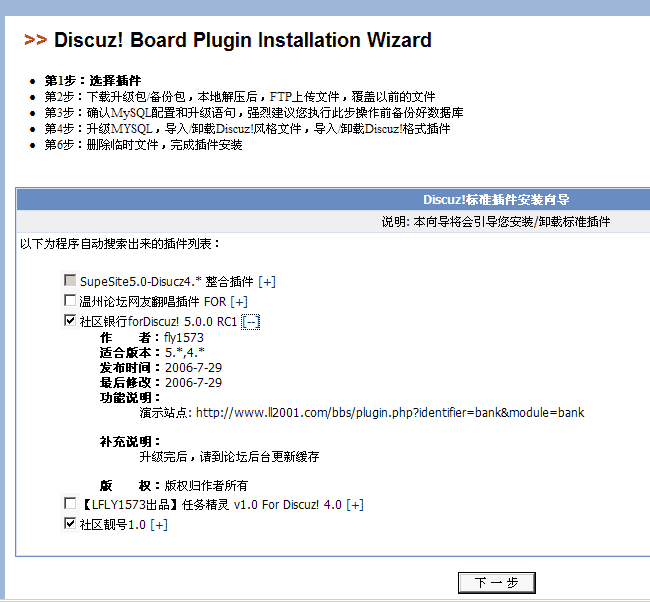
Task: Click the SupeSite5.0-Disucz4.* 整合插件 label
Action: (x=167, y=282)
